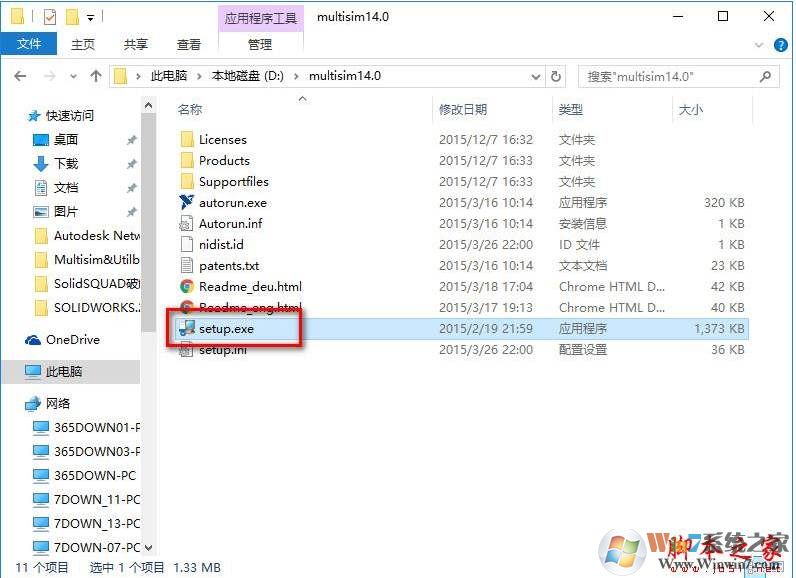Sort by the 修改日期 column header
Viewport: 796px width, 578px height.
point(462,109)
